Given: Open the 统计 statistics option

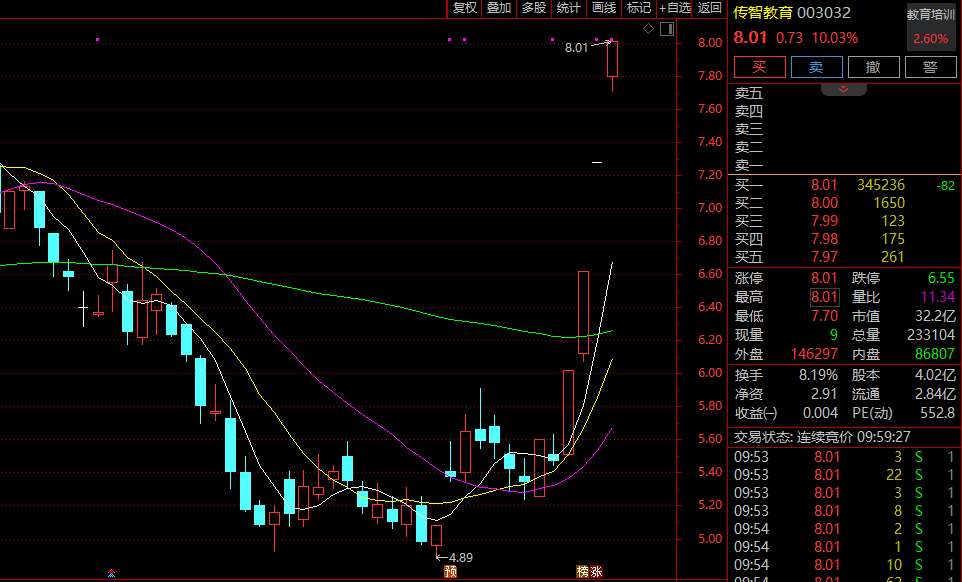Looking at the screenshot, I should click(568, 8).
